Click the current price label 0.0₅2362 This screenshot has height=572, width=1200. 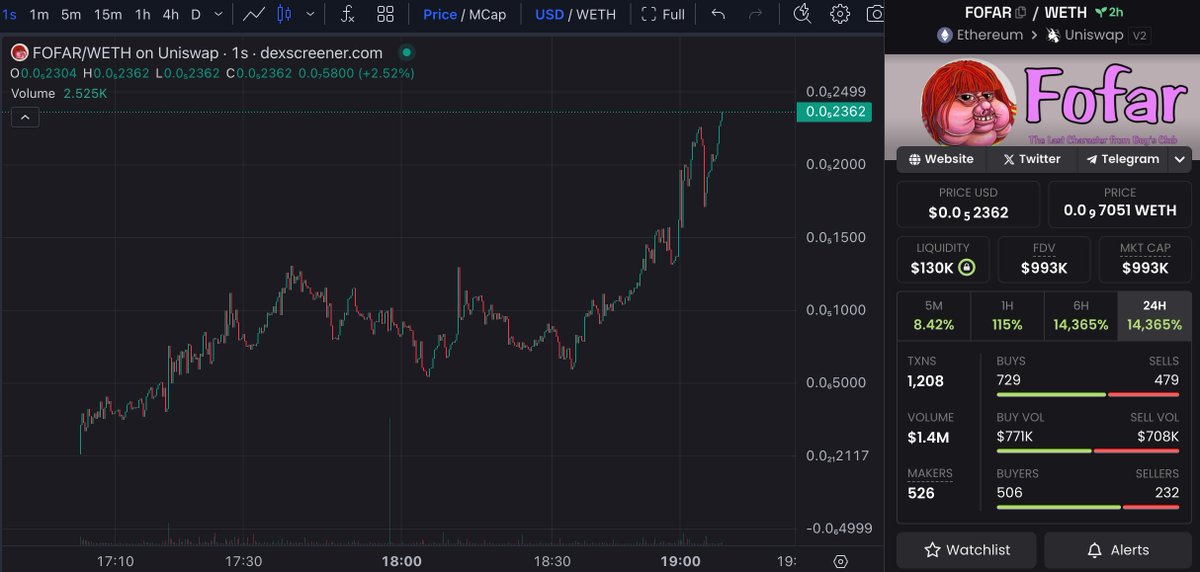pos(834,112)
